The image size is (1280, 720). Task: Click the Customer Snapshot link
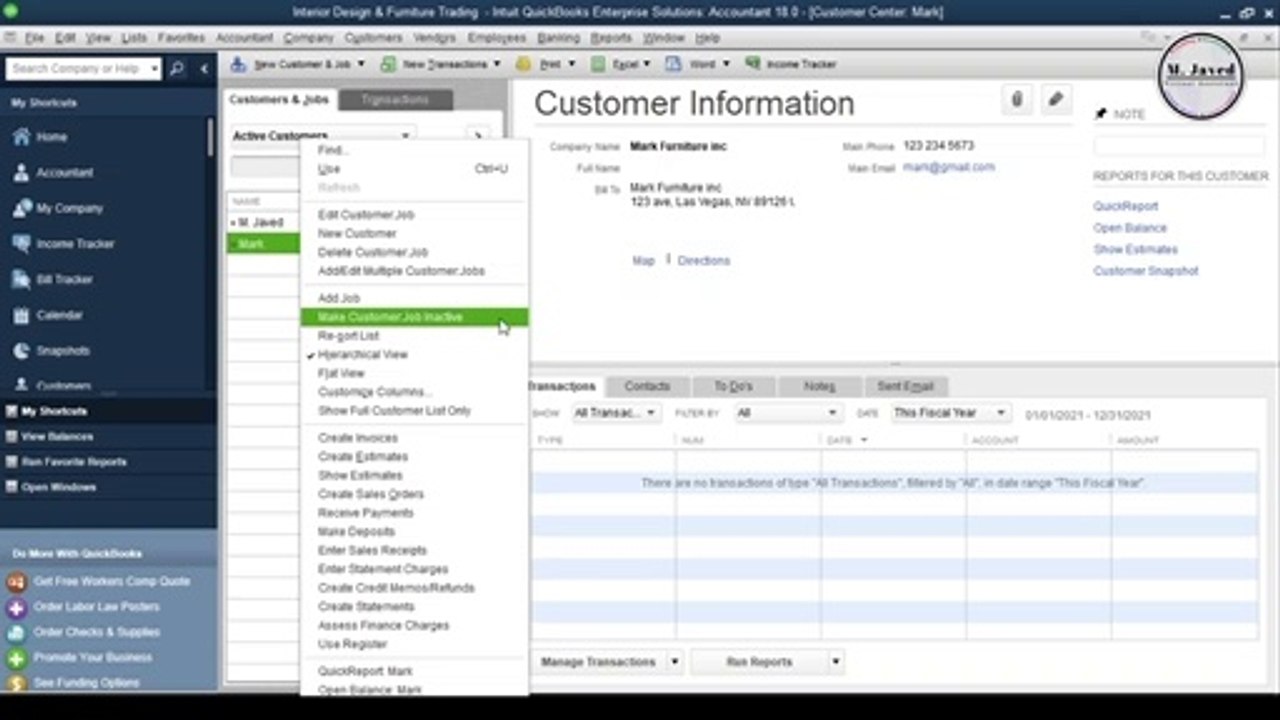[1146, 271]
